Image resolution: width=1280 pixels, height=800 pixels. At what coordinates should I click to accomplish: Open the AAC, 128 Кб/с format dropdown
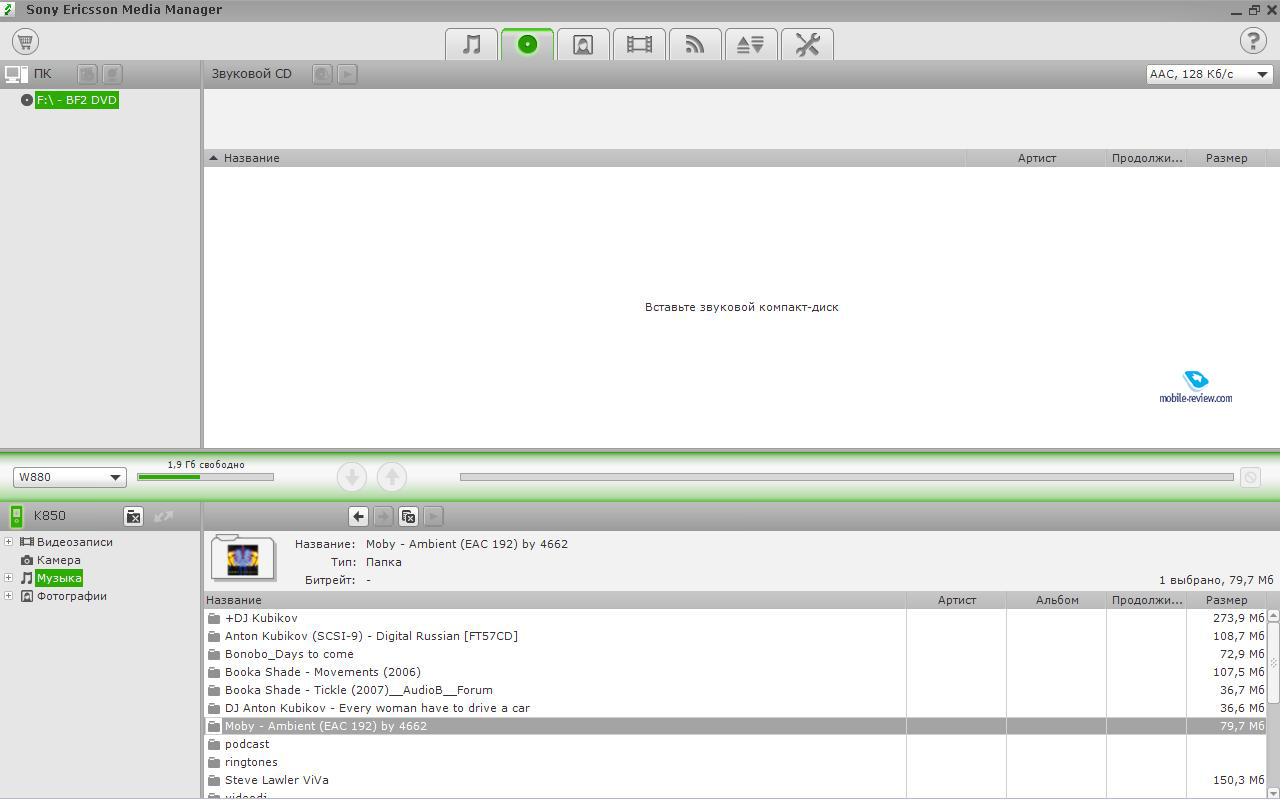(1209, 74)
